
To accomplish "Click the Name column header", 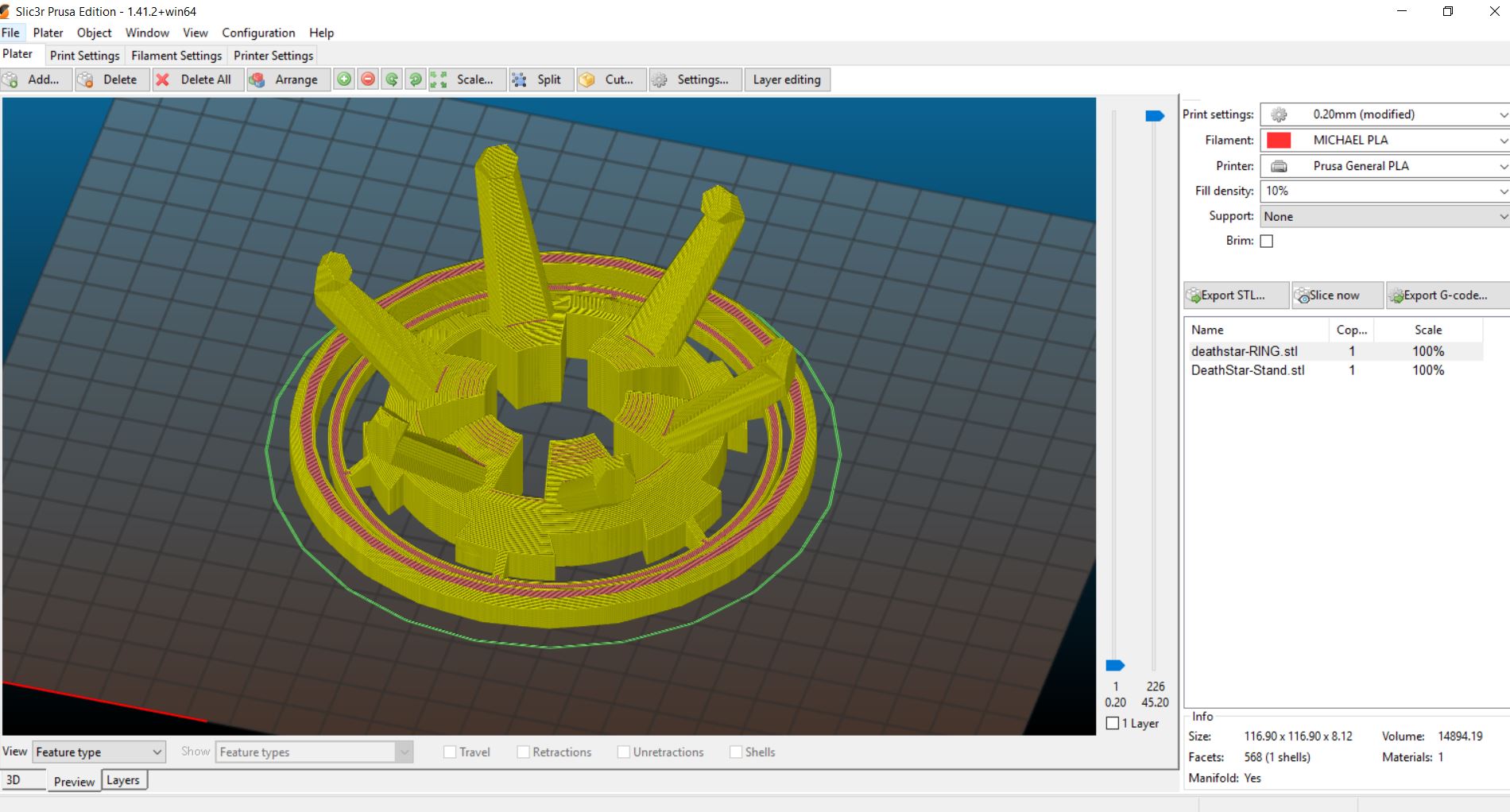I will [x=1256, y=330].
